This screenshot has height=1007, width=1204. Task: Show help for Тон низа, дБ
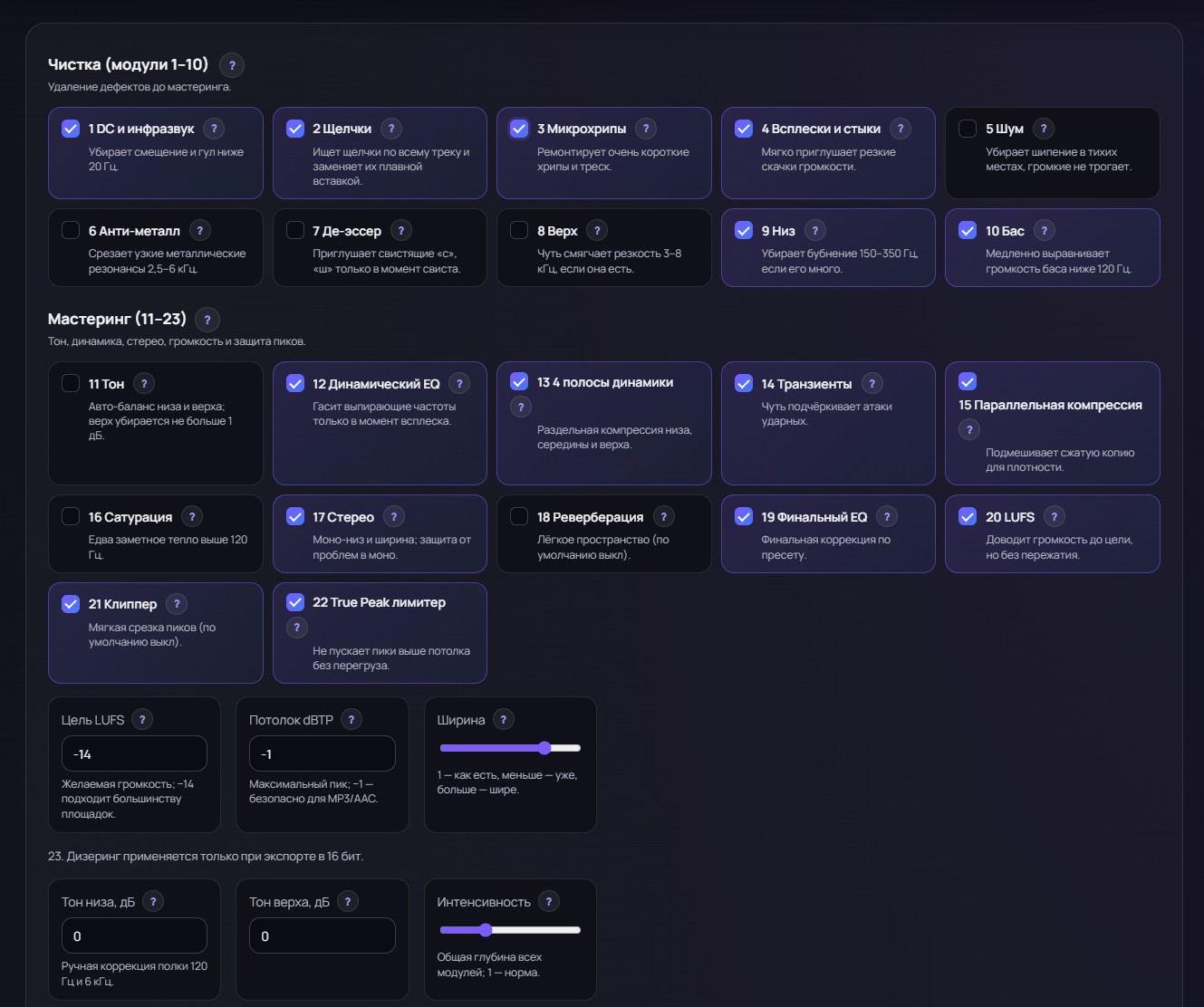(153, 902)
